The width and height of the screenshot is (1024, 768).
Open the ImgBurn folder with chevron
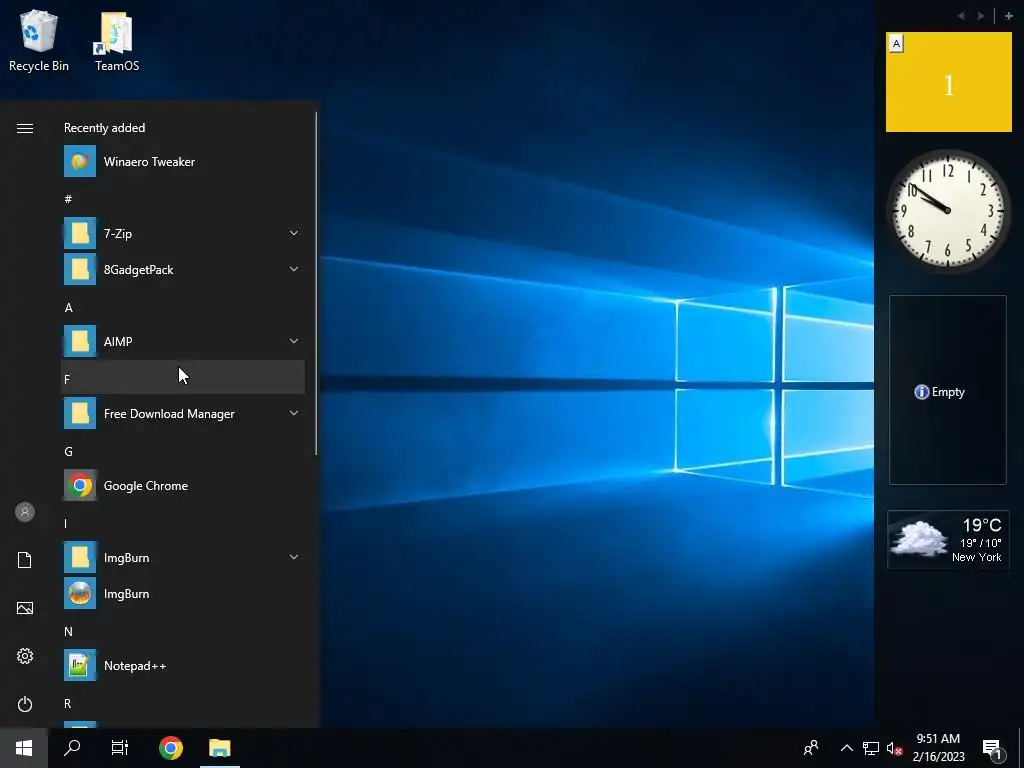point(183,557)
